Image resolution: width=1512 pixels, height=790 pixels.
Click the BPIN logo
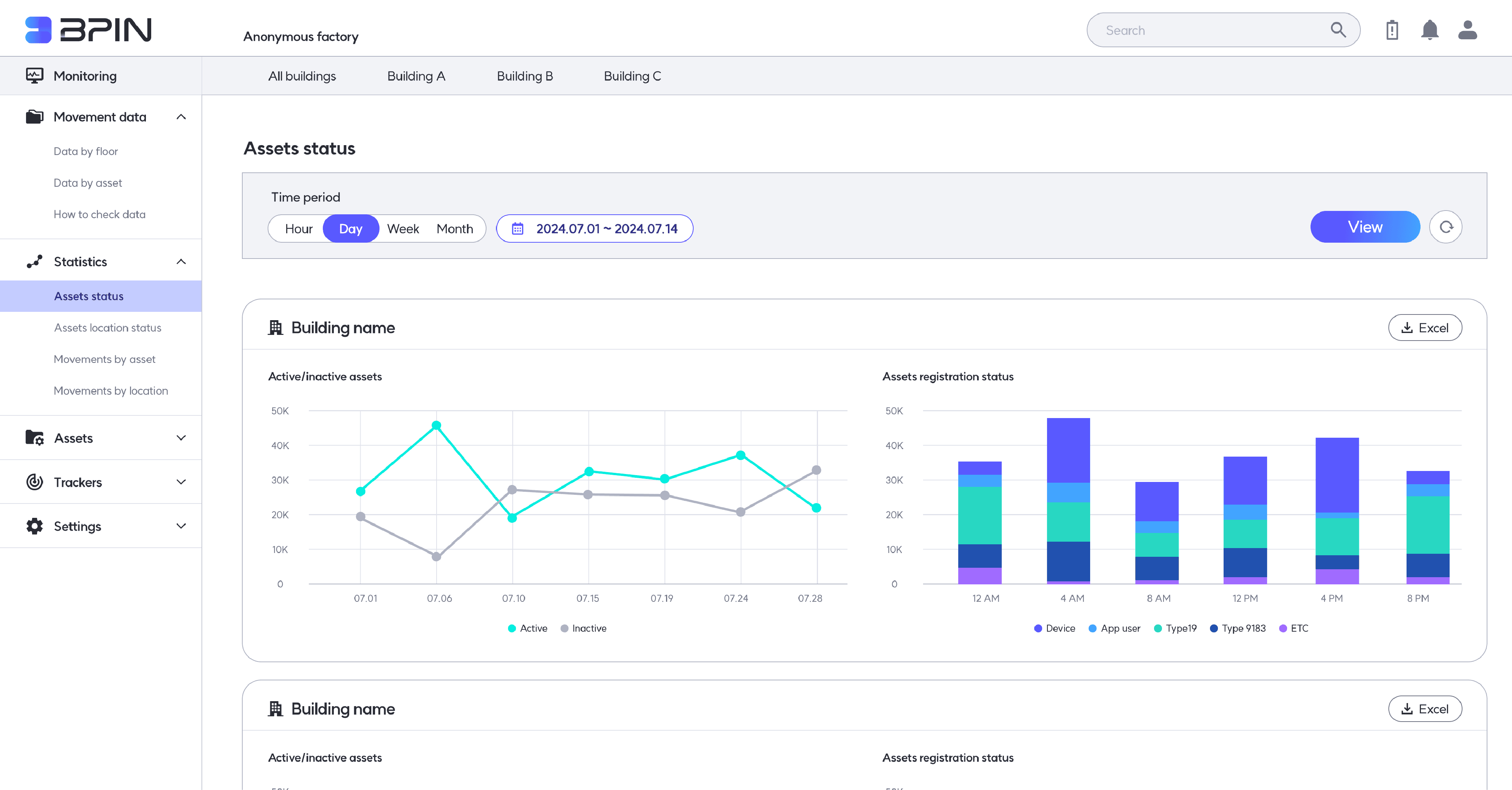point(88,30)
